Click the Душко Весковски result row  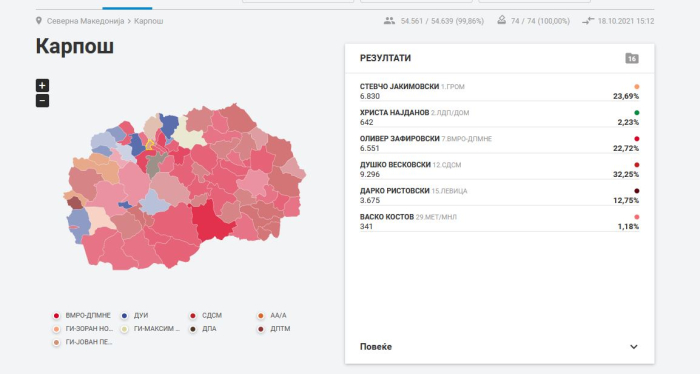click(x=499, y=170)
